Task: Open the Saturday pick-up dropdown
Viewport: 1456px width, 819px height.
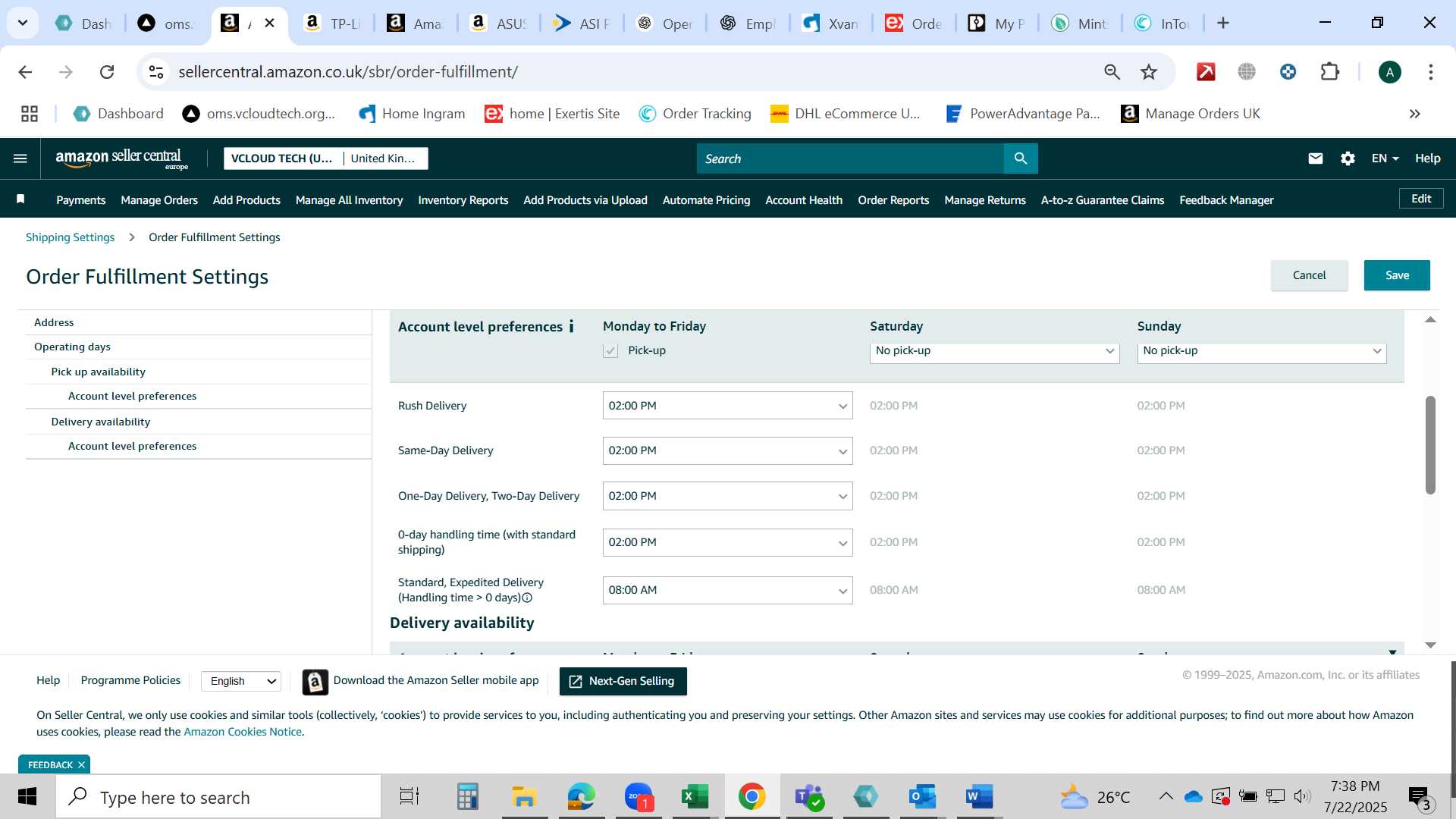Action: 994,351
